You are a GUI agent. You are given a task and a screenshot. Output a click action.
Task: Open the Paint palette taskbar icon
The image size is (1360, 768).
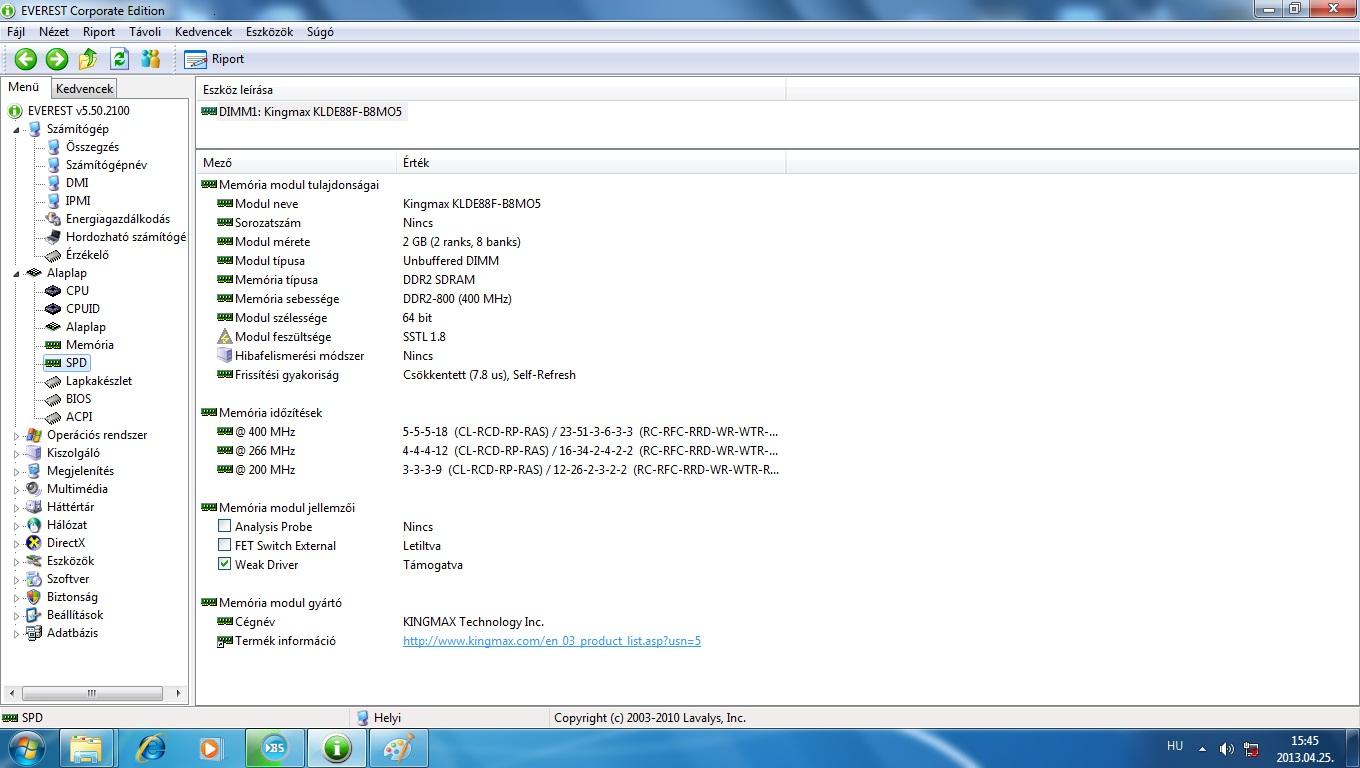point(399,748)
